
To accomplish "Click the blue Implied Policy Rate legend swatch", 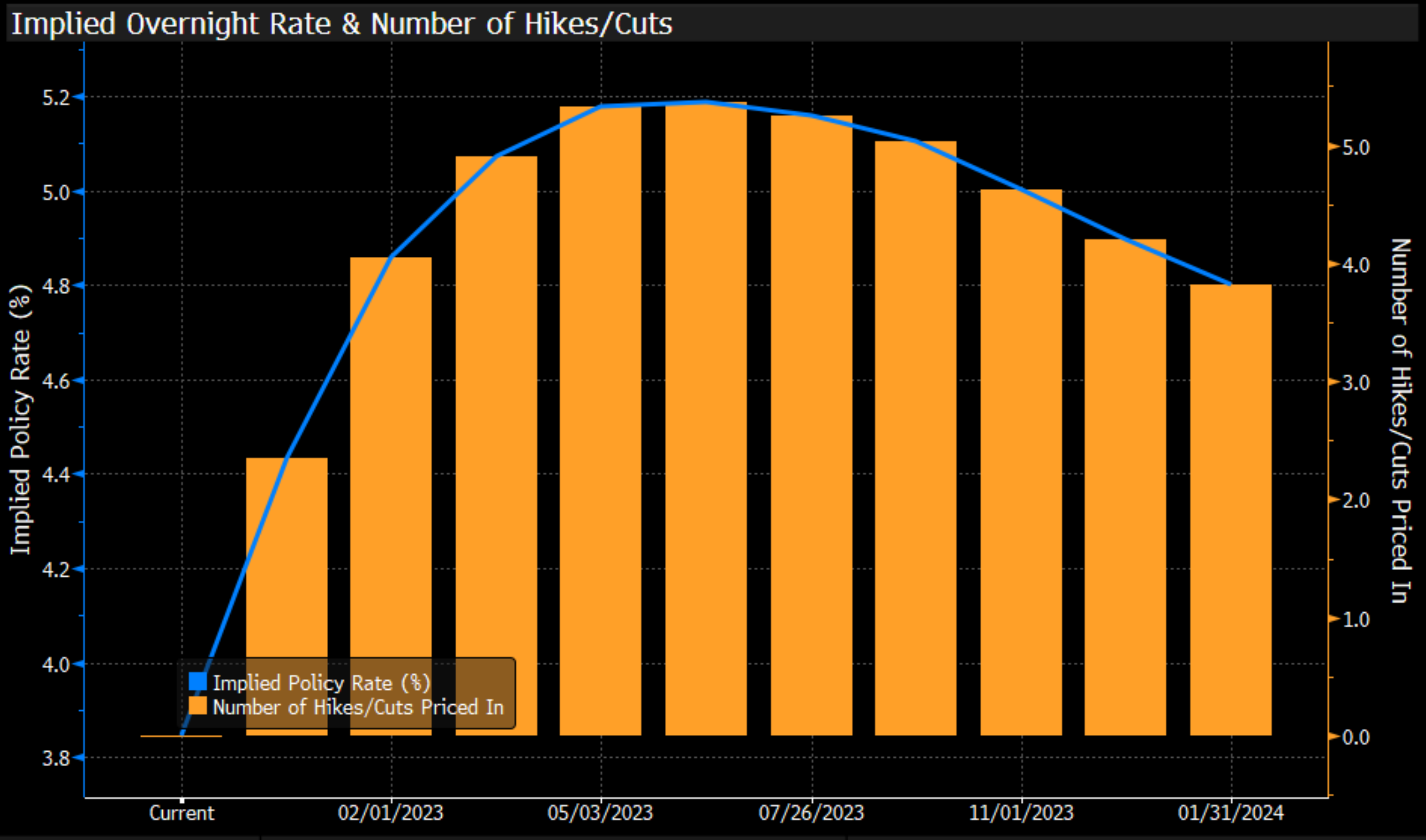I will coord(197,681).
